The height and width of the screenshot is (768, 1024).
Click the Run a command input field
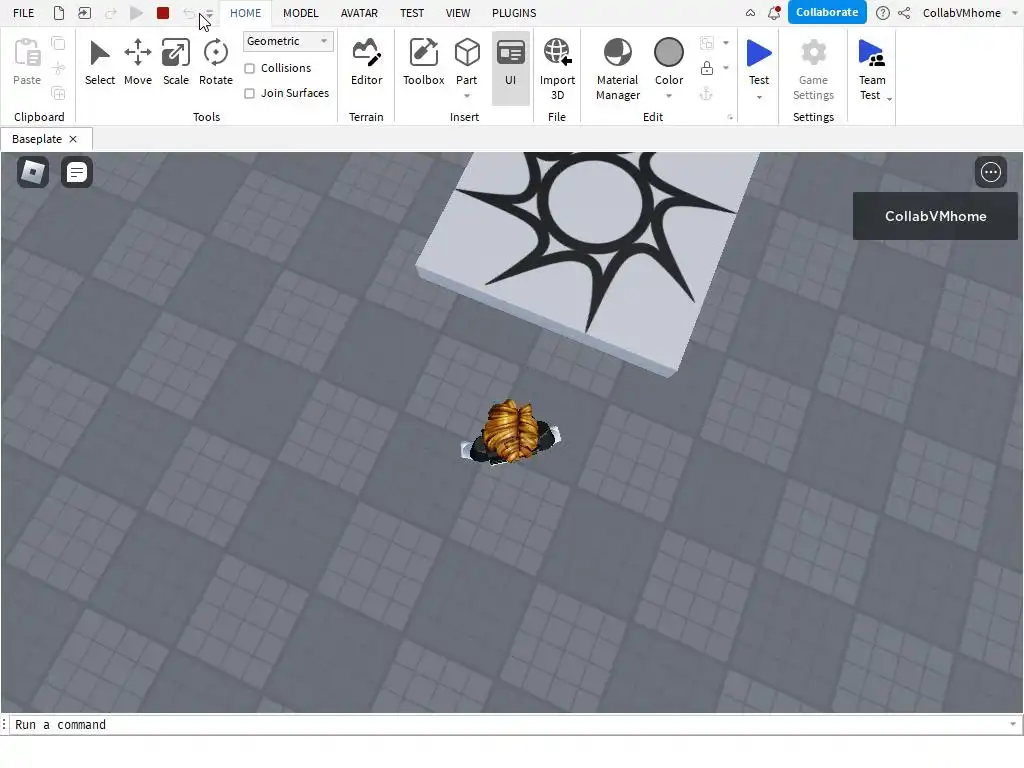pos(509,725)
